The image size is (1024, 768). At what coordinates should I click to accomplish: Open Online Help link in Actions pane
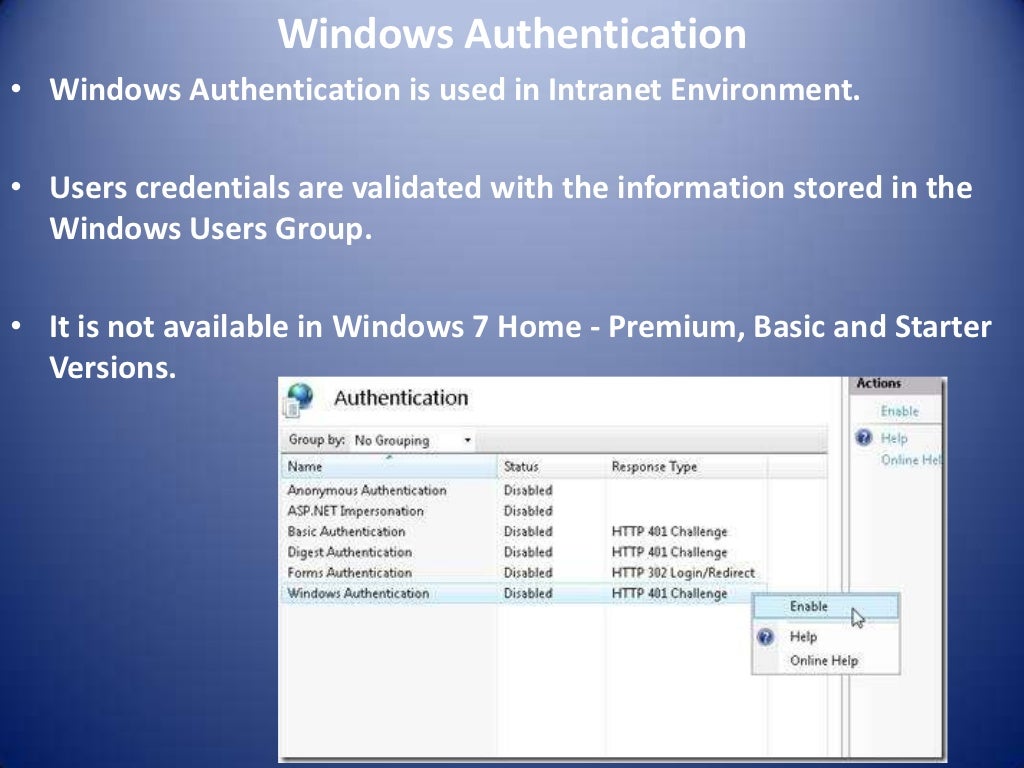[911, 460]
